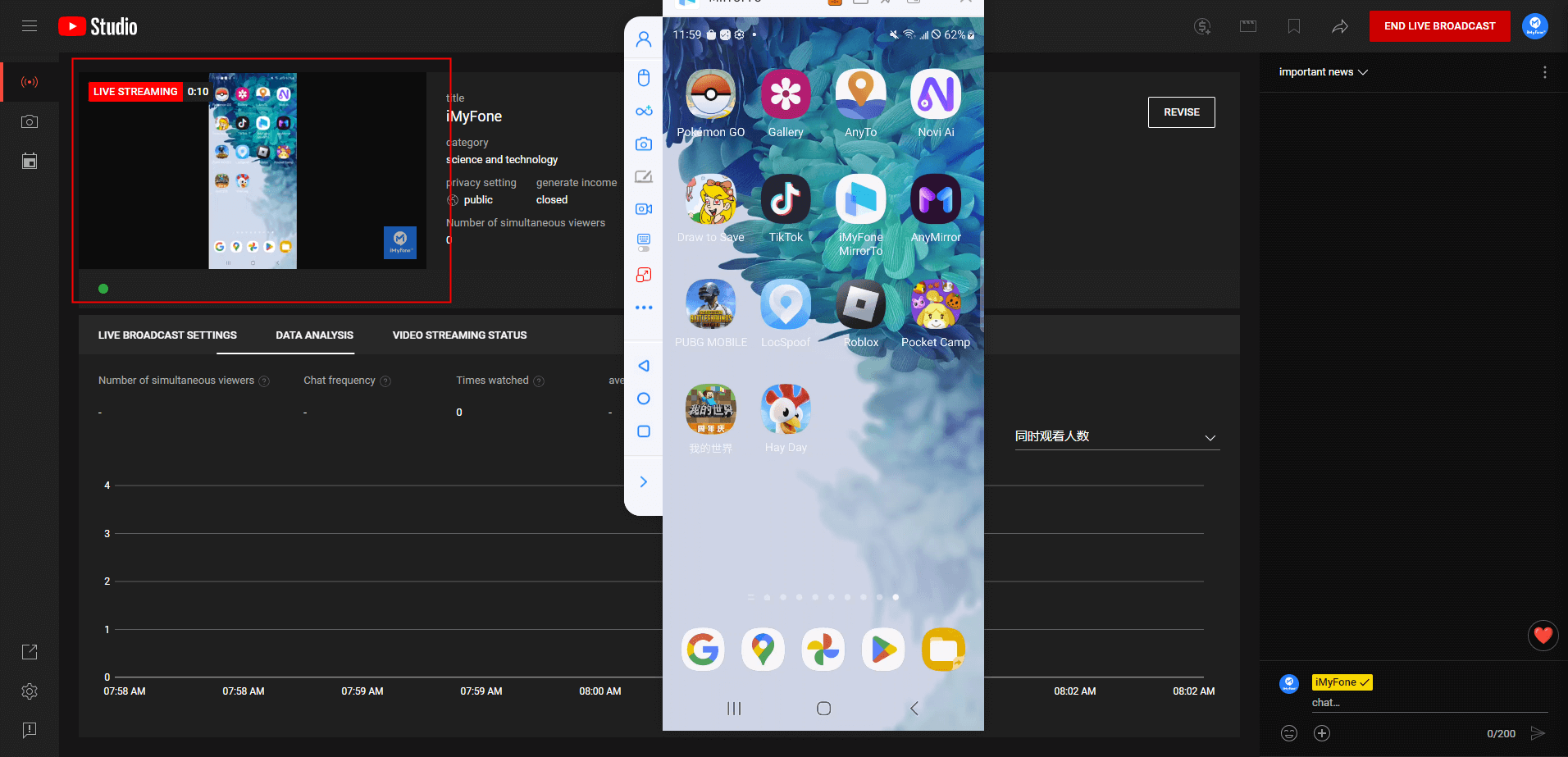Click the Revise button
The image size is (1568, 757).
tap(1181, 112)
